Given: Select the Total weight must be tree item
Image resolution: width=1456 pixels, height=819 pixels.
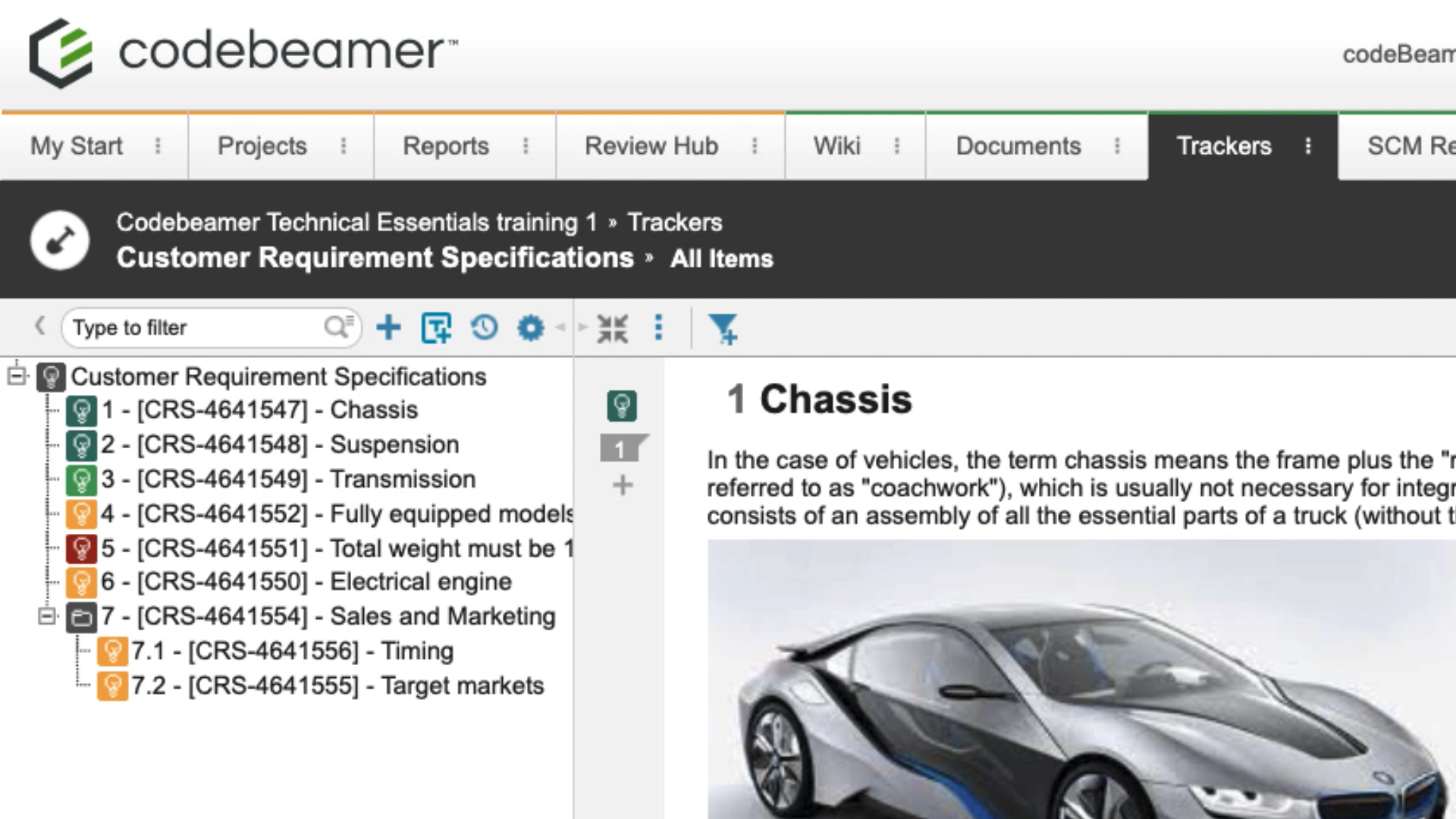Looking at the screenshot, I should tap(337, 548).
